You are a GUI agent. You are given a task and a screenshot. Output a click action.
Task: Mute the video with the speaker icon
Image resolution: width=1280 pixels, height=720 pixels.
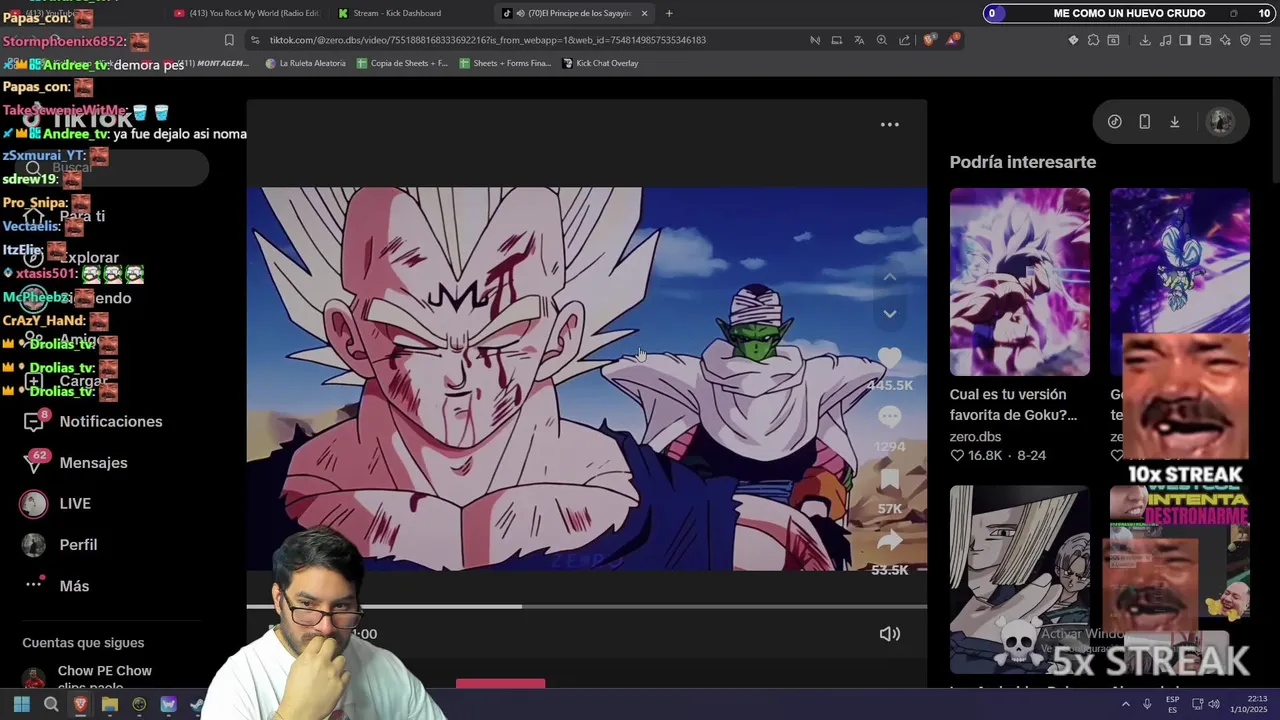coord(889,634)
